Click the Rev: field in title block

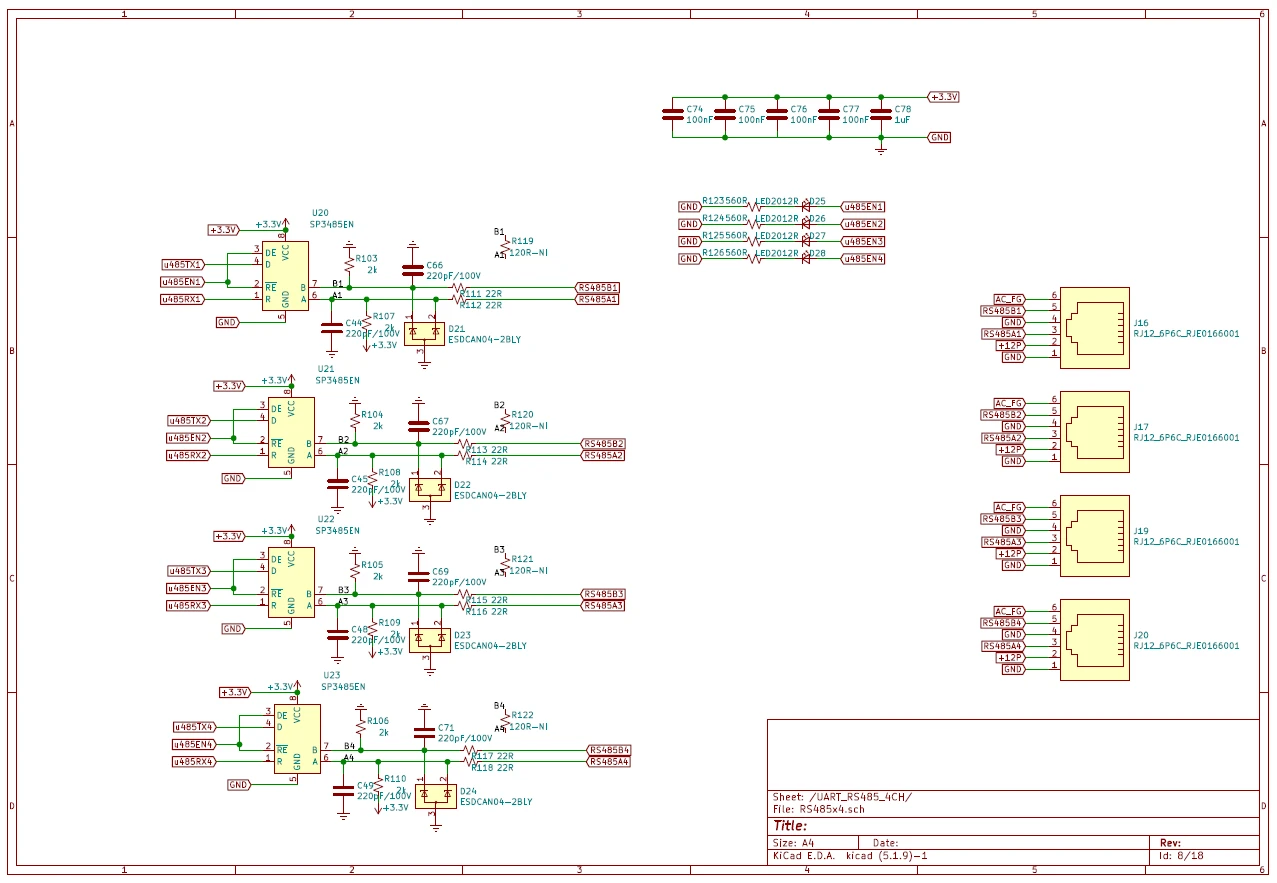pyautogui.click(x=1170, y=843)
